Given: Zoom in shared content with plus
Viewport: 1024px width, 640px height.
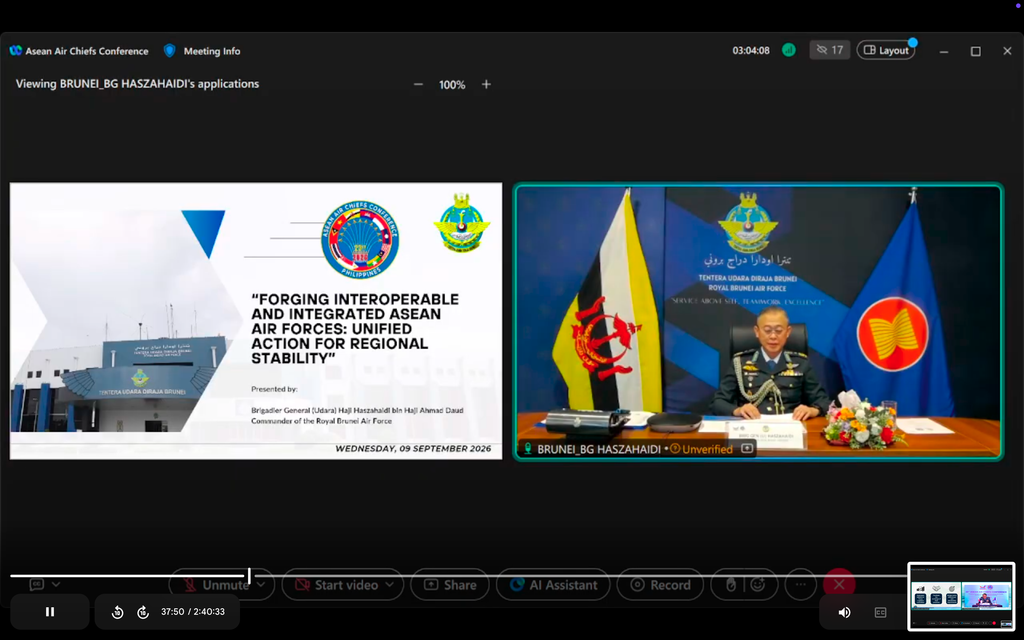Looking at the screenshot, I should coord(486,84).
